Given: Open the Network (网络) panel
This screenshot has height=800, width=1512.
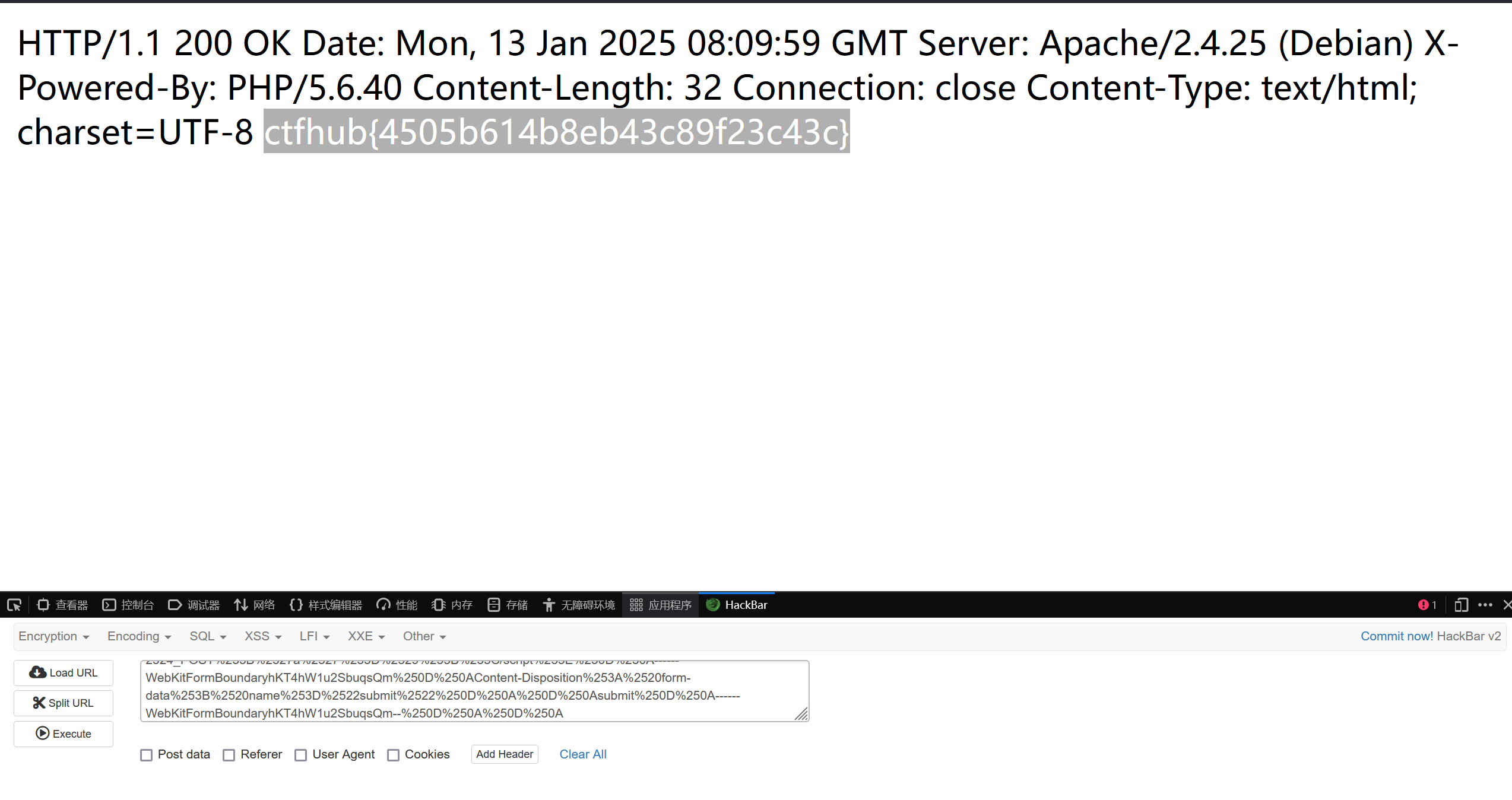Looking at the screenshot, I should [255, 605].
